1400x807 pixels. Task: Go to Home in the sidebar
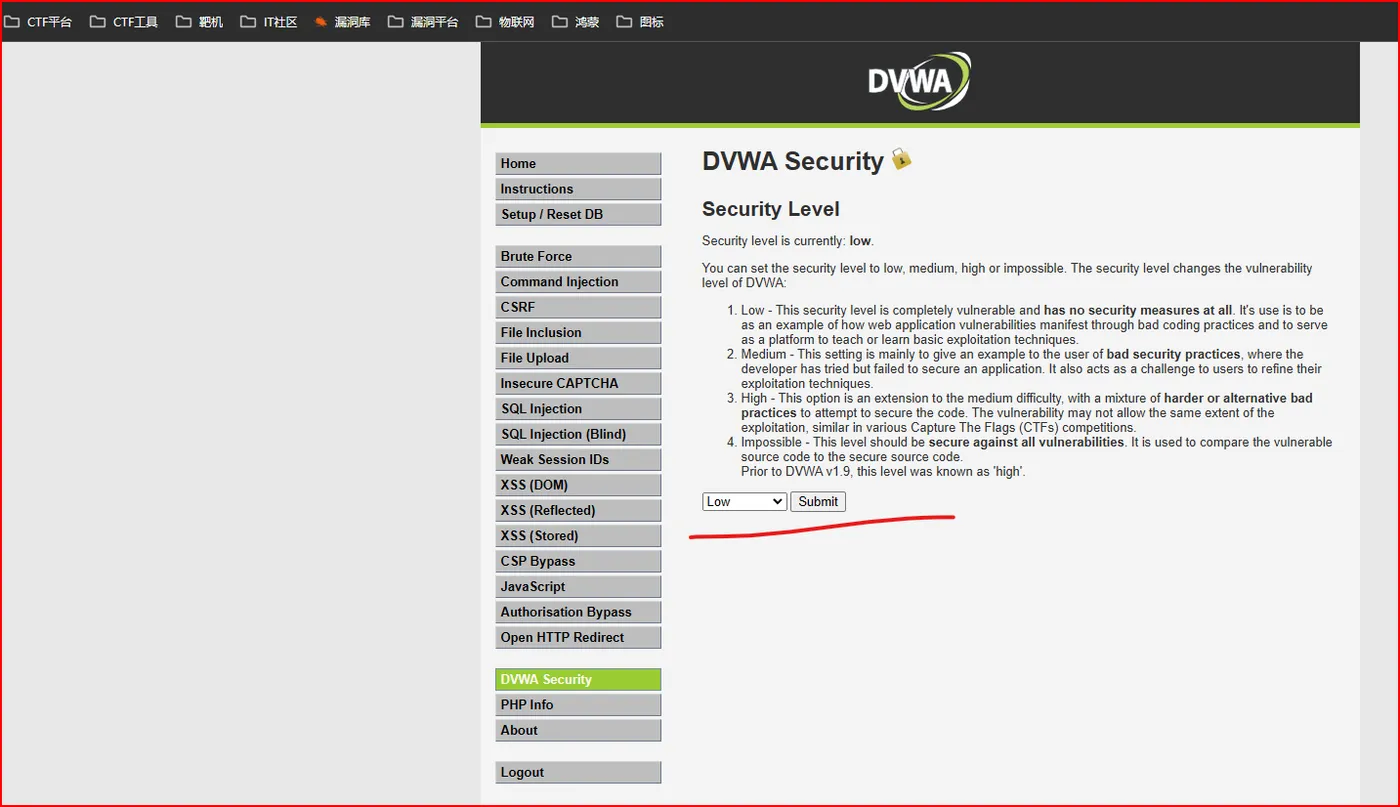tap(578, 164)
